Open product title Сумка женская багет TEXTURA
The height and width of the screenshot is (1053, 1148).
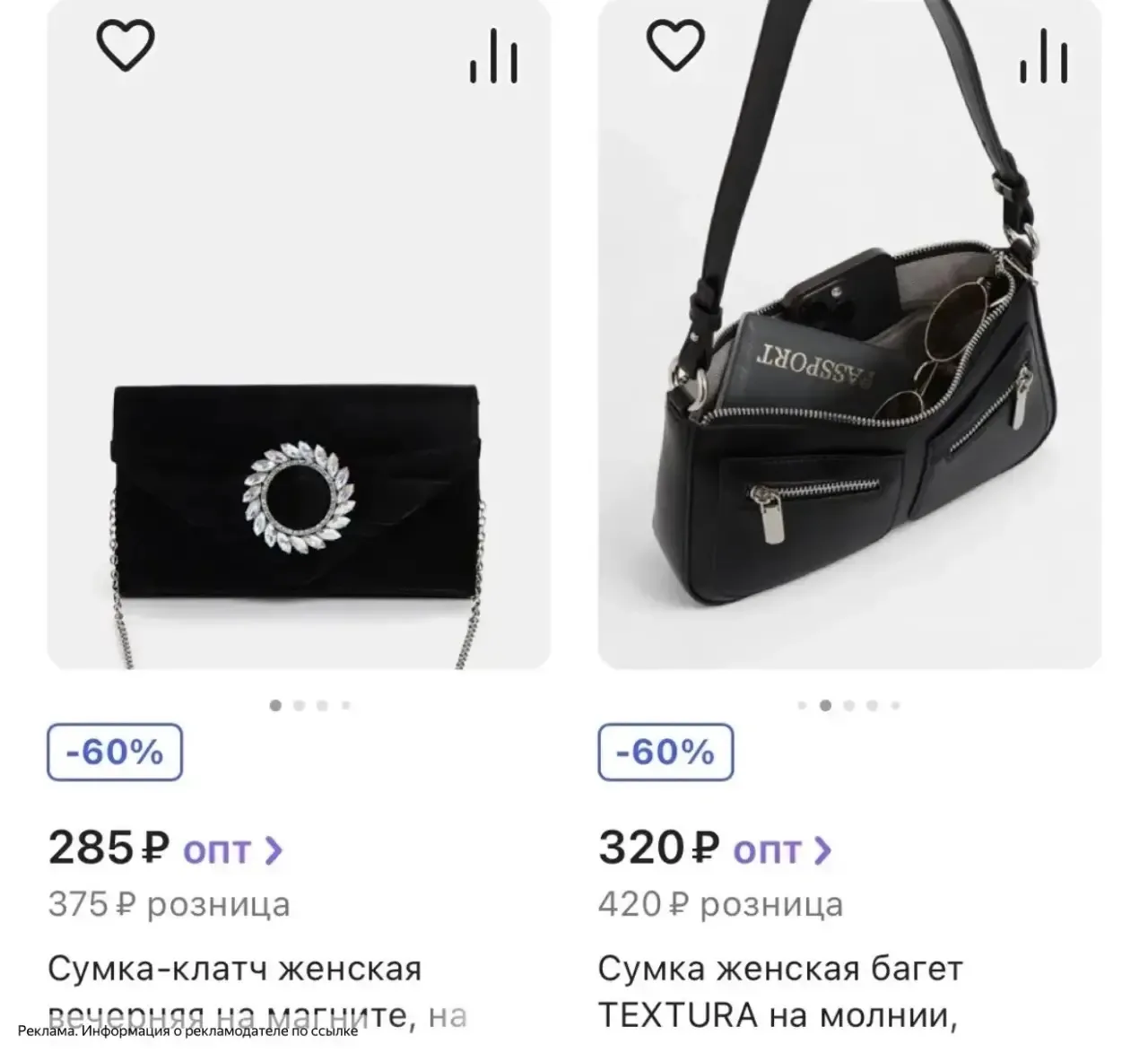pos(780,992)
